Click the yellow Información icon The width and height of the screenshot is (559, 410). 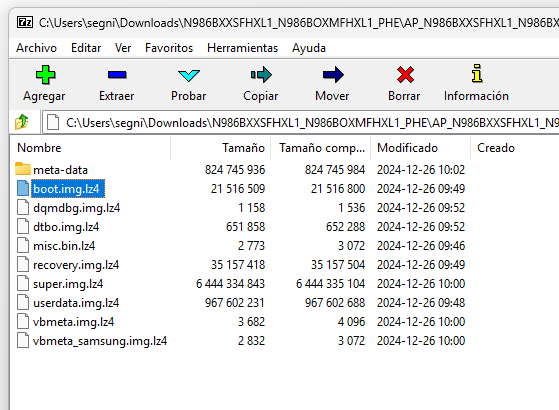pos(477,73)
